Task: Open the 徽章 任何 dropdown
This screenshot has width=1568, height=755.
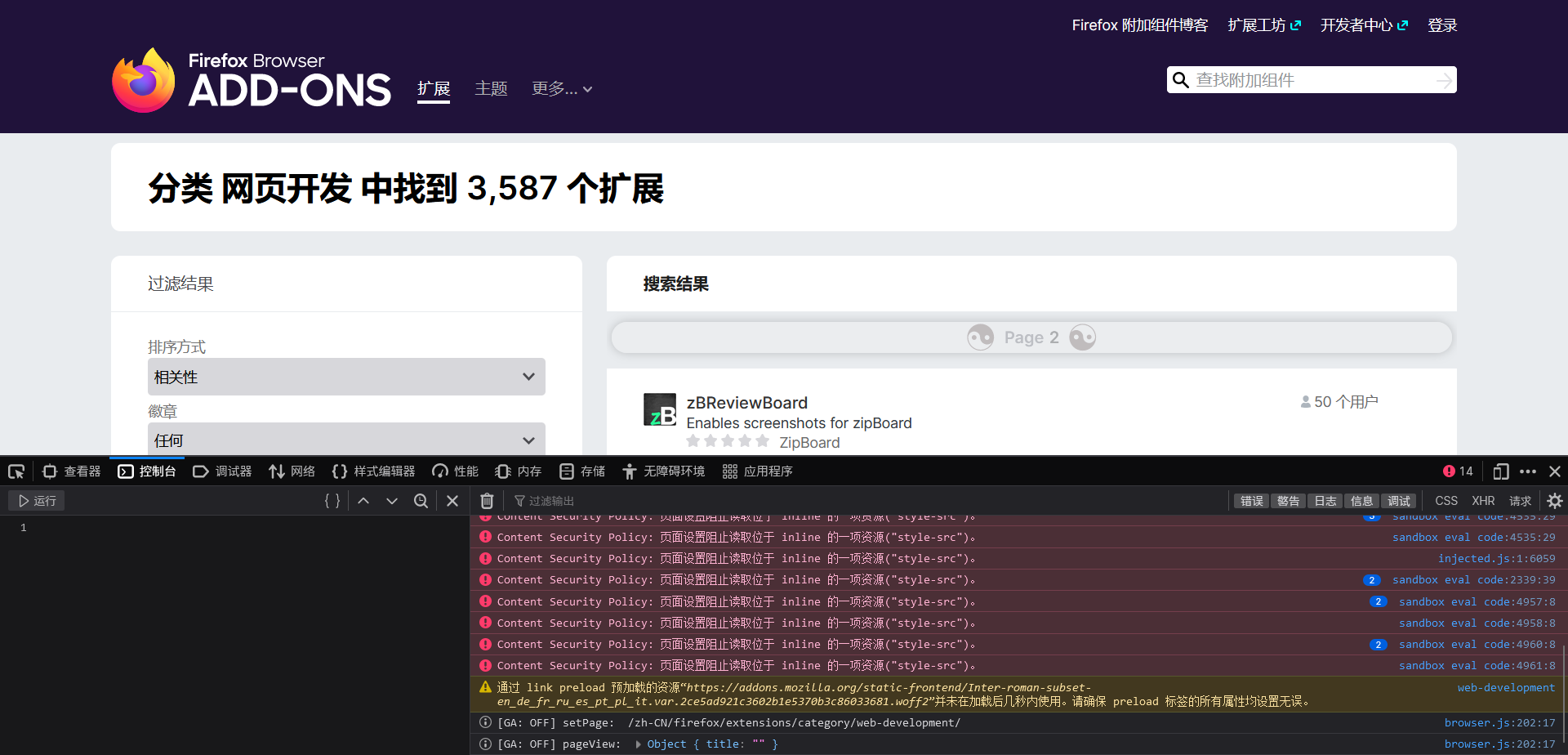Action: click(x=346, y=439)
